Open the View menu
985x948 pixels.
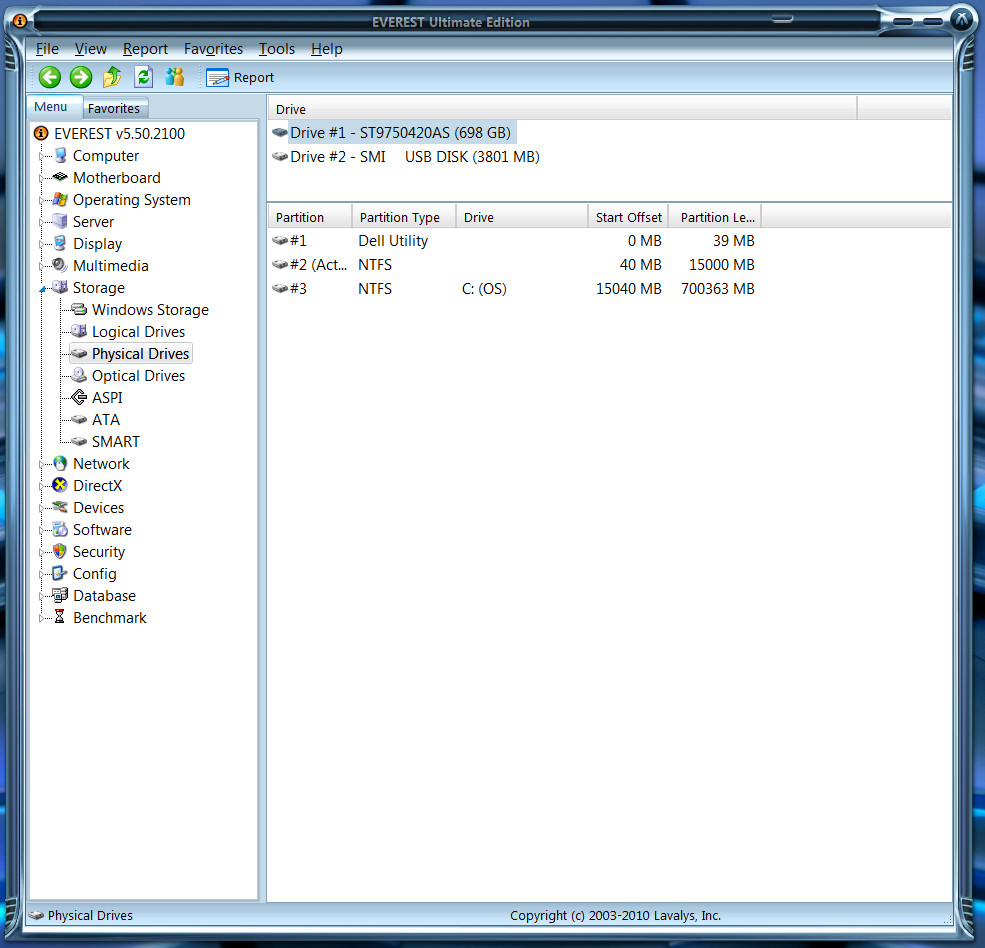[x=90, y=49]
